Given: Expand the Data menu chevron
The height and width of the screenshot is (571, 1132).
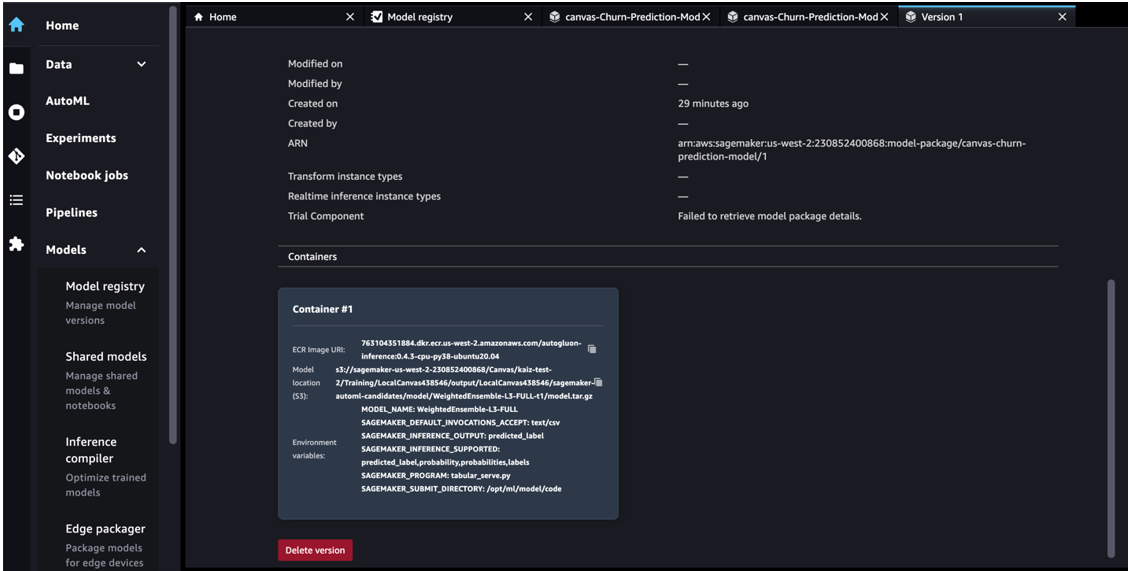Looking at the screenshot, I should tap(142, 64).
